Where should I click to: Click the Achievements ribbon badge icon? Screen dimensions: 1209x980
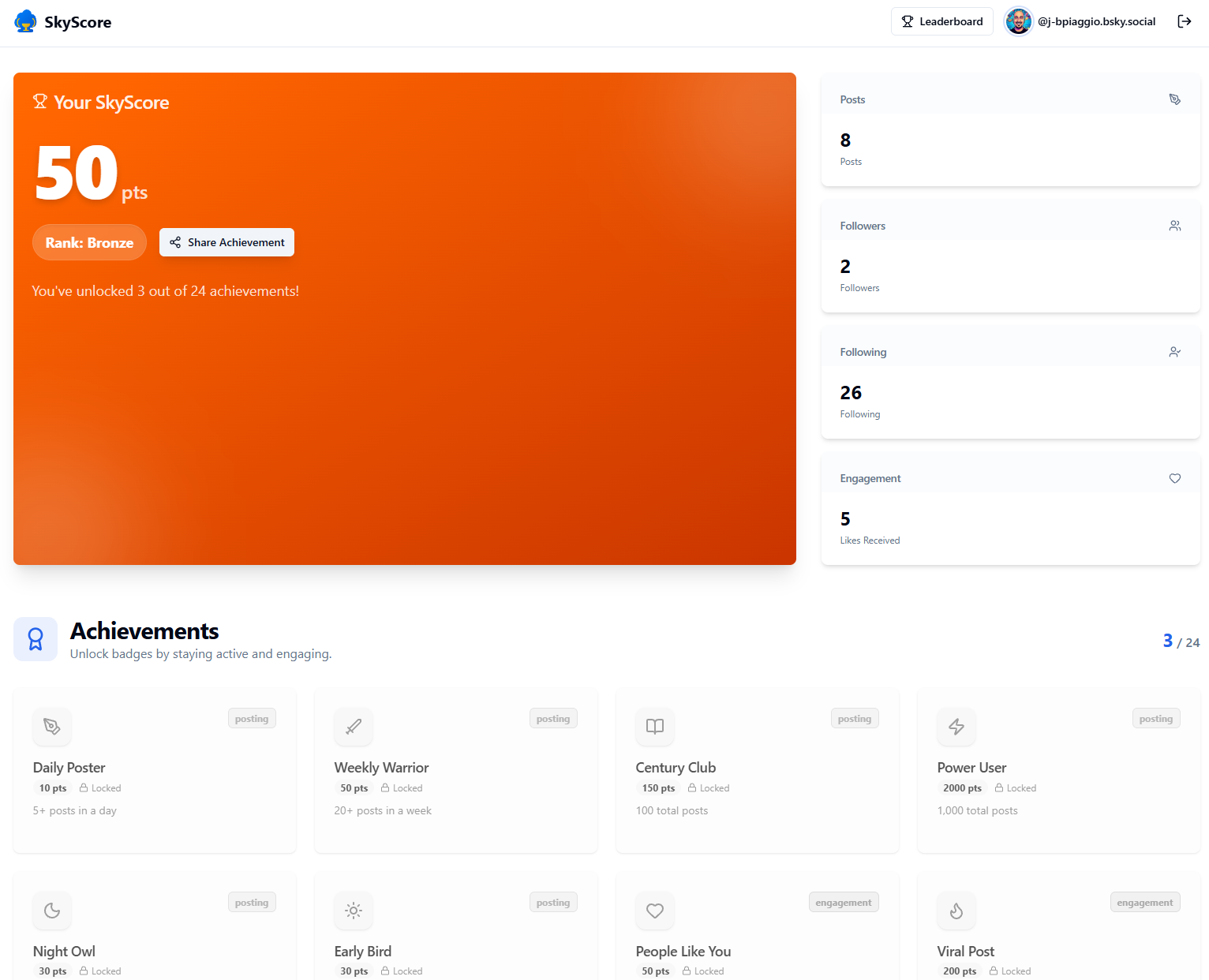pyautogui.click(x=36, y=639)
